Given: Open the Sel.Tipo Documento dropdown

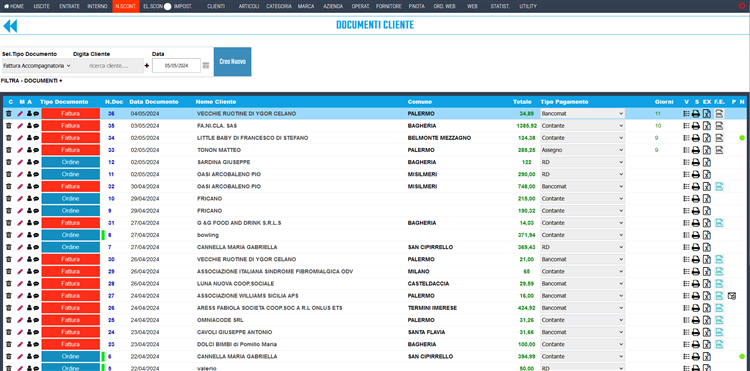Looking at the screenshot, I should click(36, 65).
